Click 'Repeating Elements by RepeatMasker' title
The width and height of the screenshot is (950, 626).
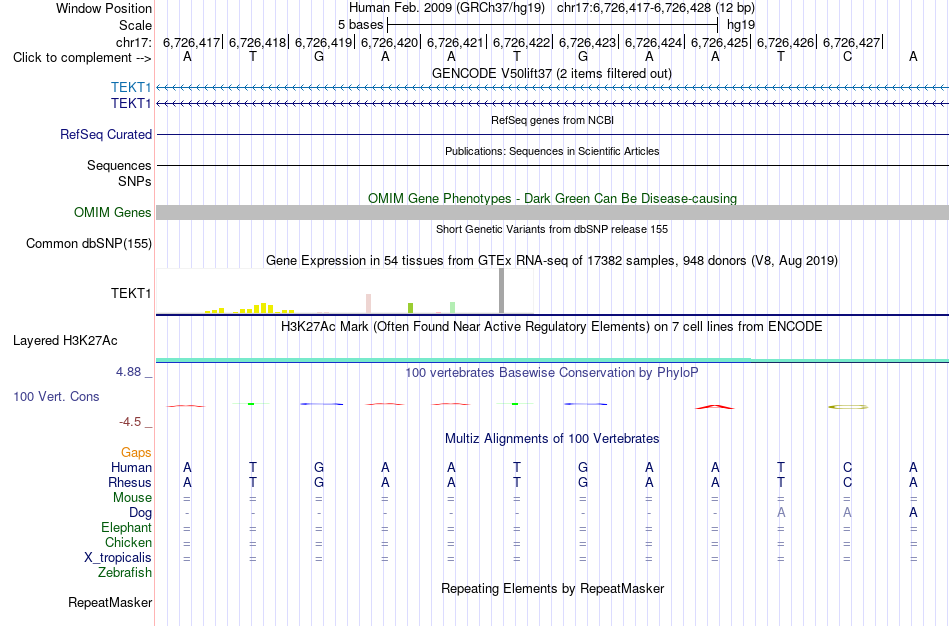552,588
